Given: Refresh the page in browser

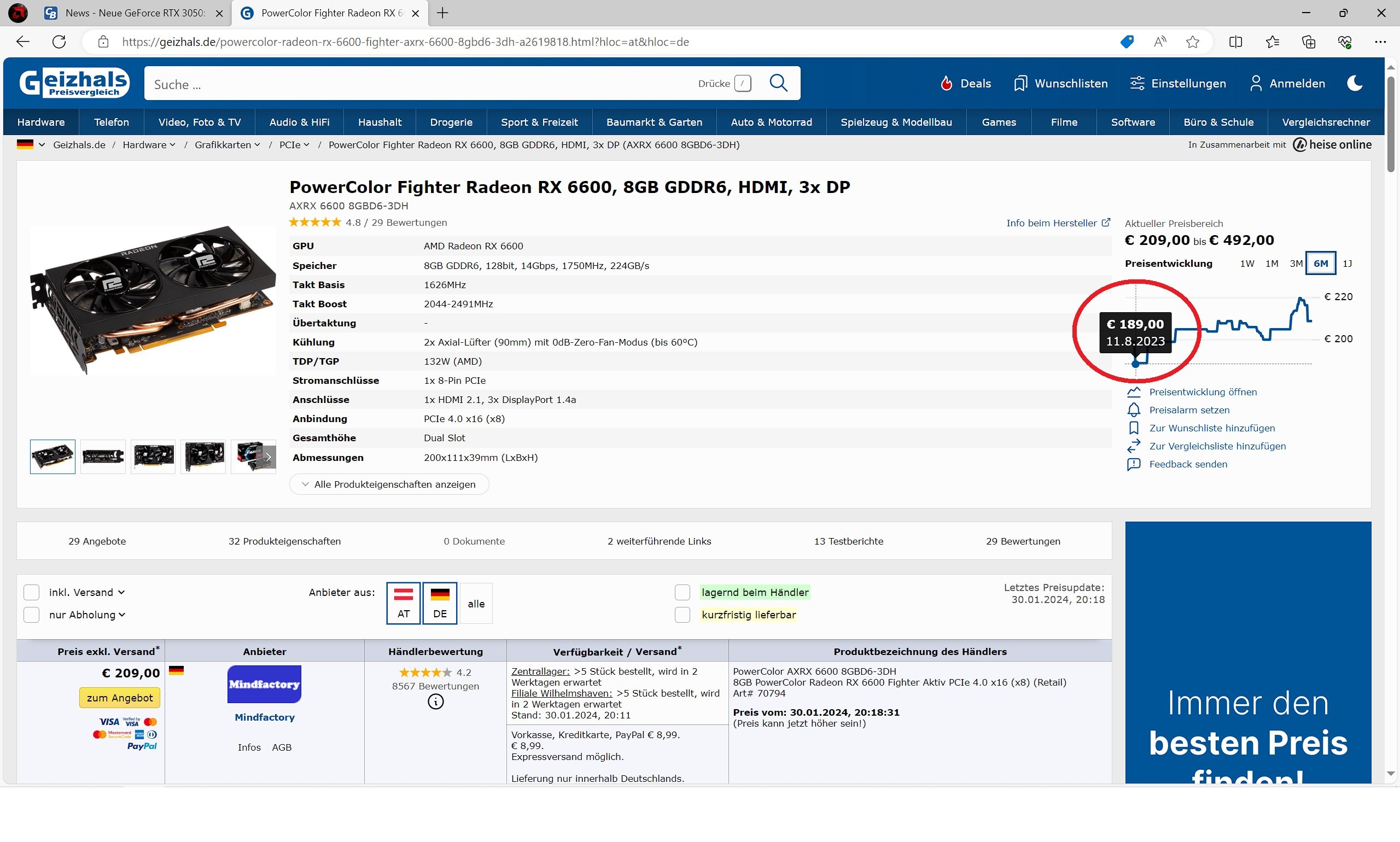Looking at the screenshot, I should pos(59,42).
